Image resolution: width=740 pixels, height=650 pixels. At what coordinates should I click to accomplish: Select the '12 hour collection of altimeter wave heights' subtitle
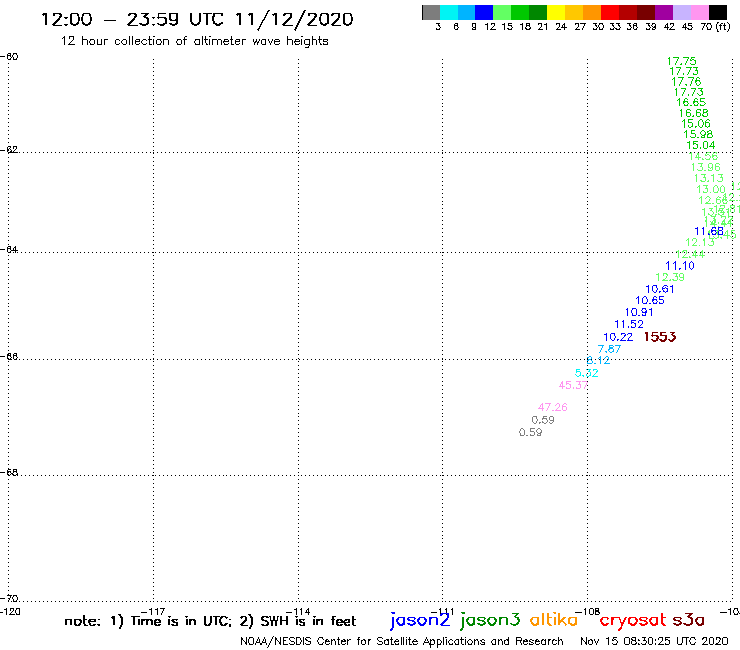[194, 41]
